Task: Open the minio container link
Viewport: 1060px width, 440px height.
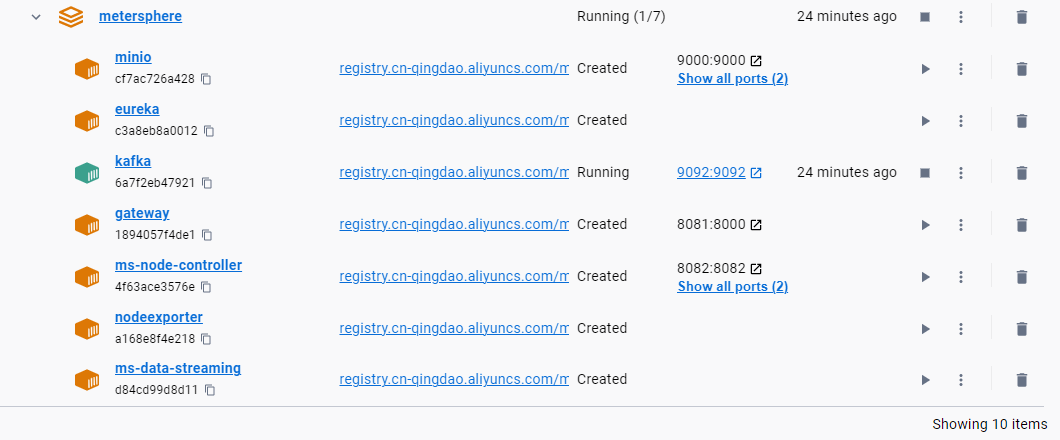Action: coord(133,57)
